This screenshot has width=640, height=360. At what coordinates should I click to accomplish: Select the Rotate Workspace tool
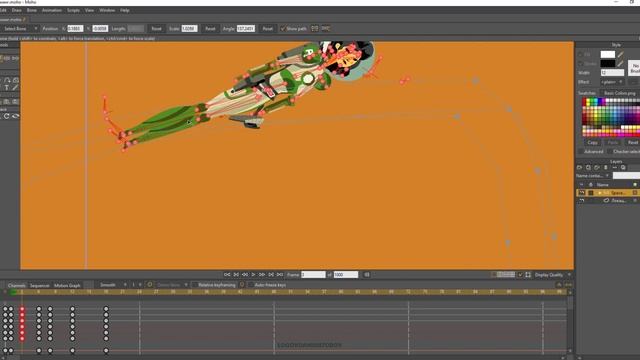pos(7,116)
